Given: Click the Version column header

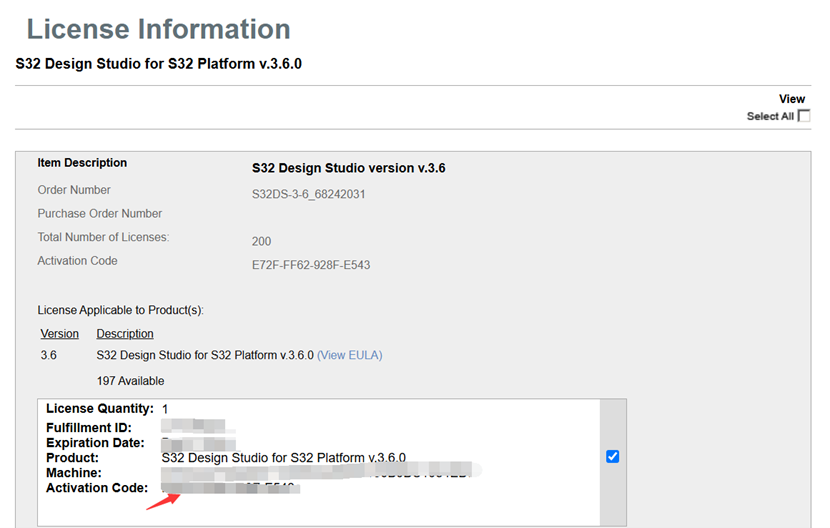Looking at the screenshot, I should pyautogui.click(x=58, y=334).
